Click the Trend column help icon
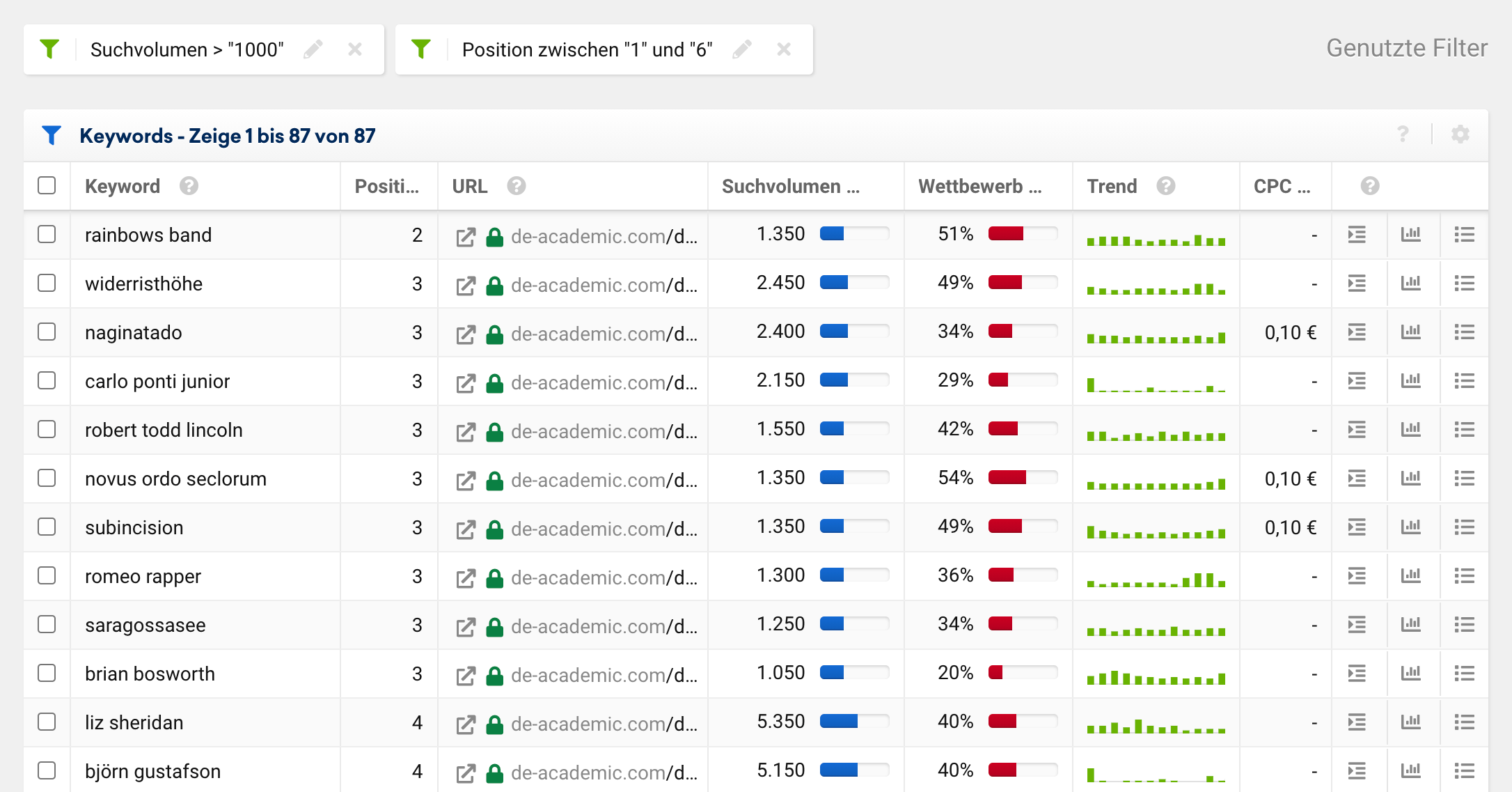The width and height of the screenshot is (1512, 792). point(1166,186)
